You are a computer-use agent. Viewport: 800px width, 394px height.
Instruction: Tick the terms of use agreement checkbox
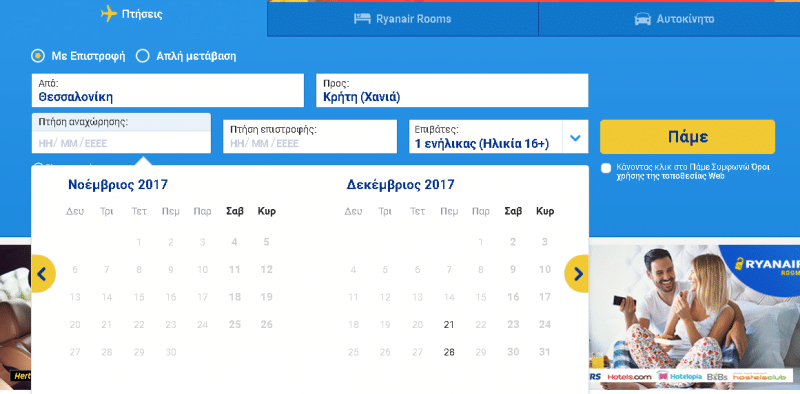[606, 168]
